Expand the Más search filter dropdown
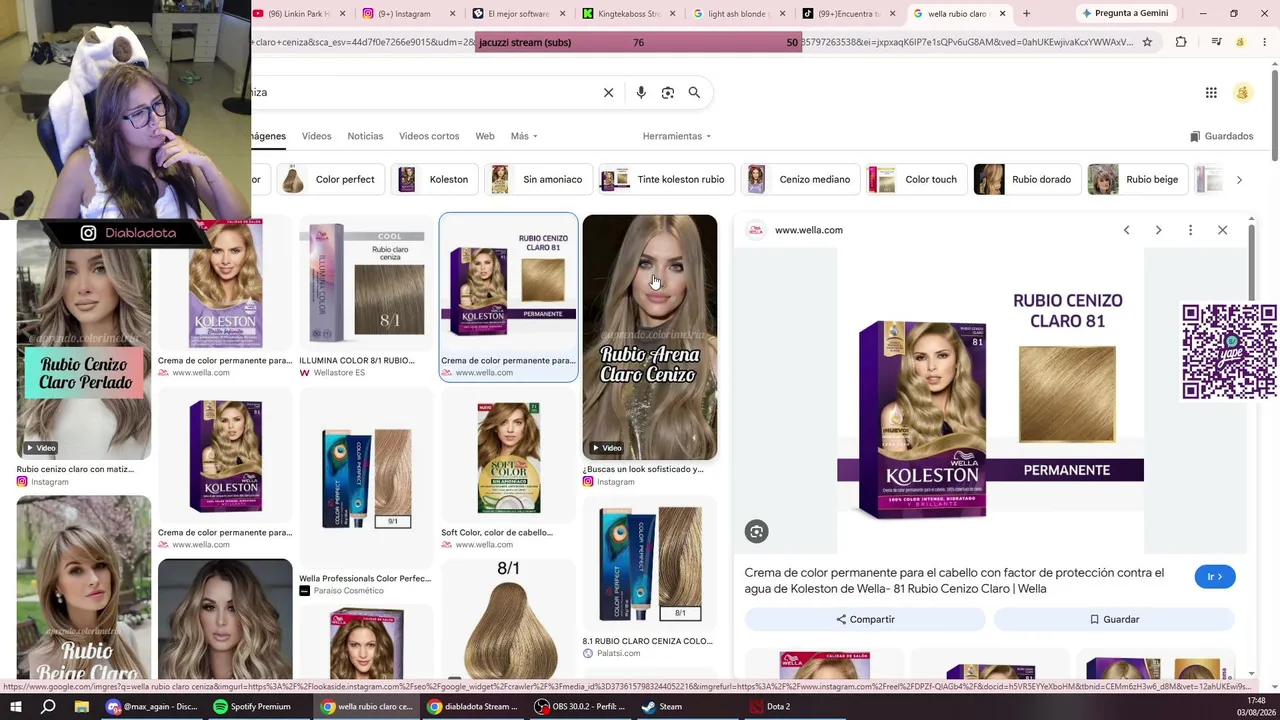 pos(524,136)
